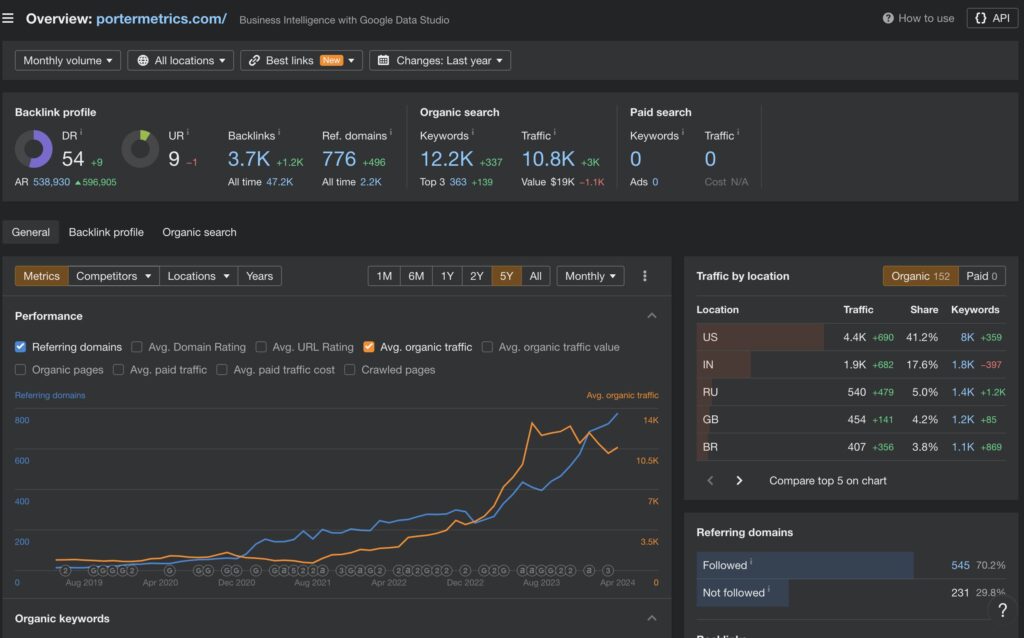This screenshot has width=1024, height=638.
Task: Open Changes: Last year dropdown
Action: pos(440,60)
